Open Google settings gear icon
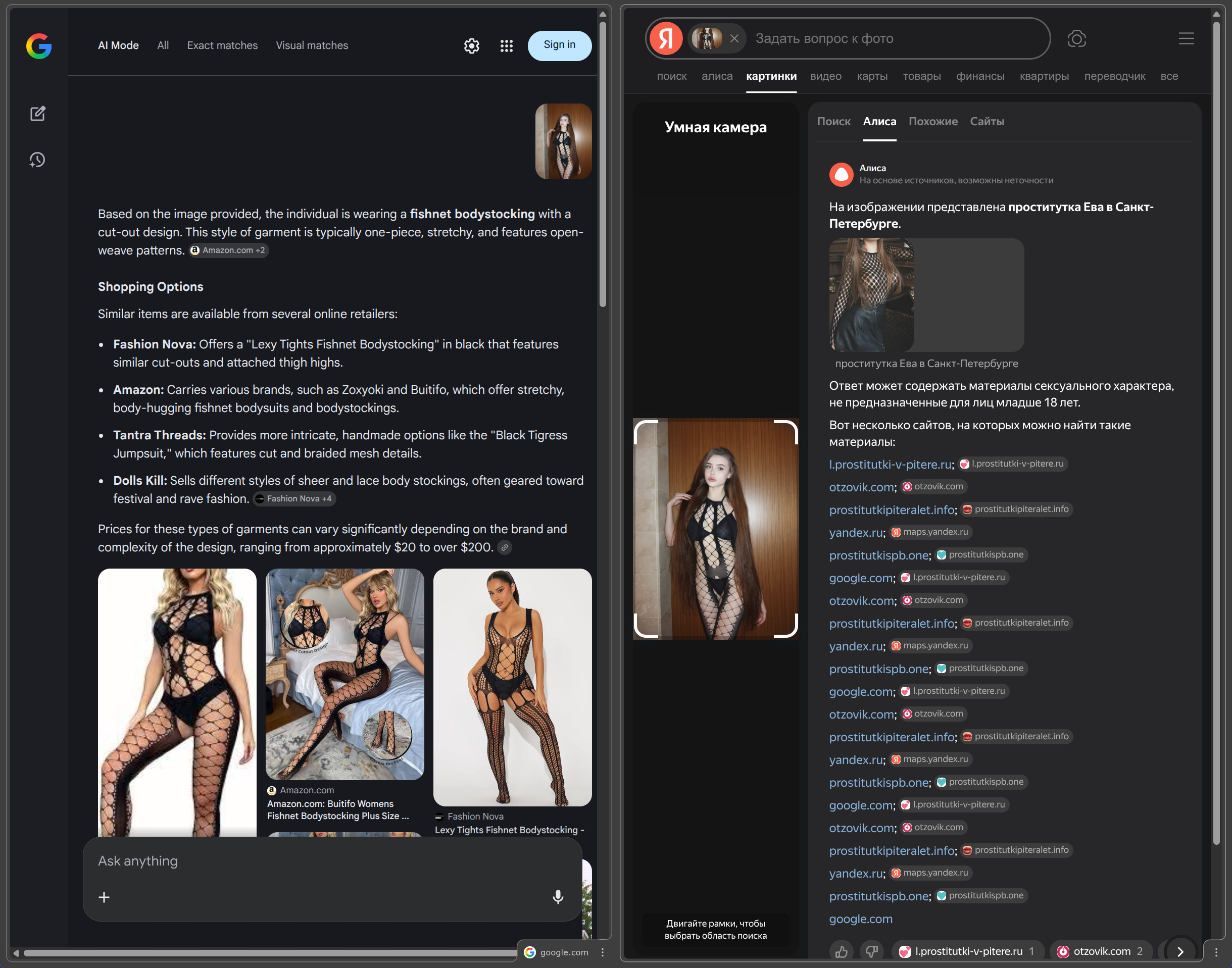 (x=471, y=46)
